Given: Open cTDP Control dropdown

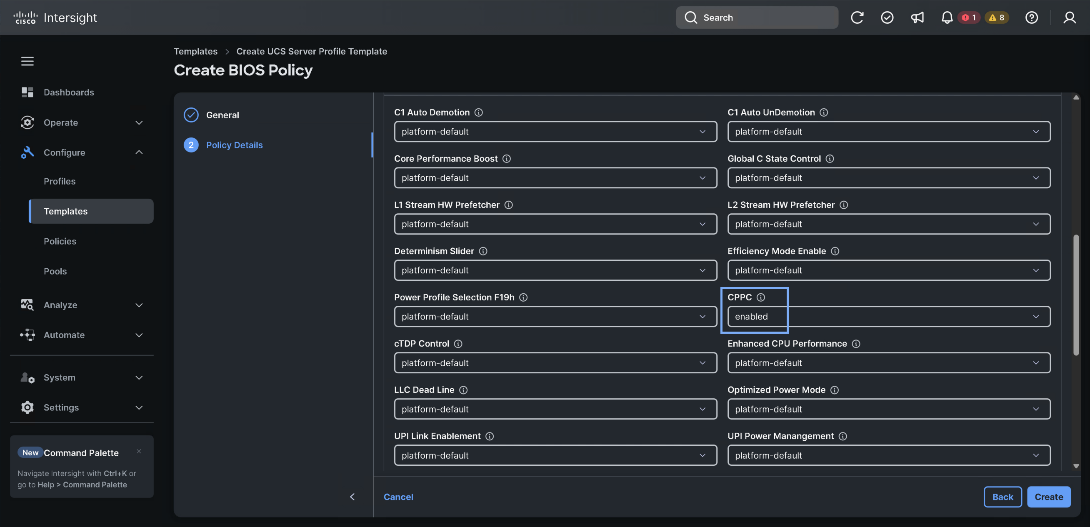Looking at the screenshot, I should (555, 363).
